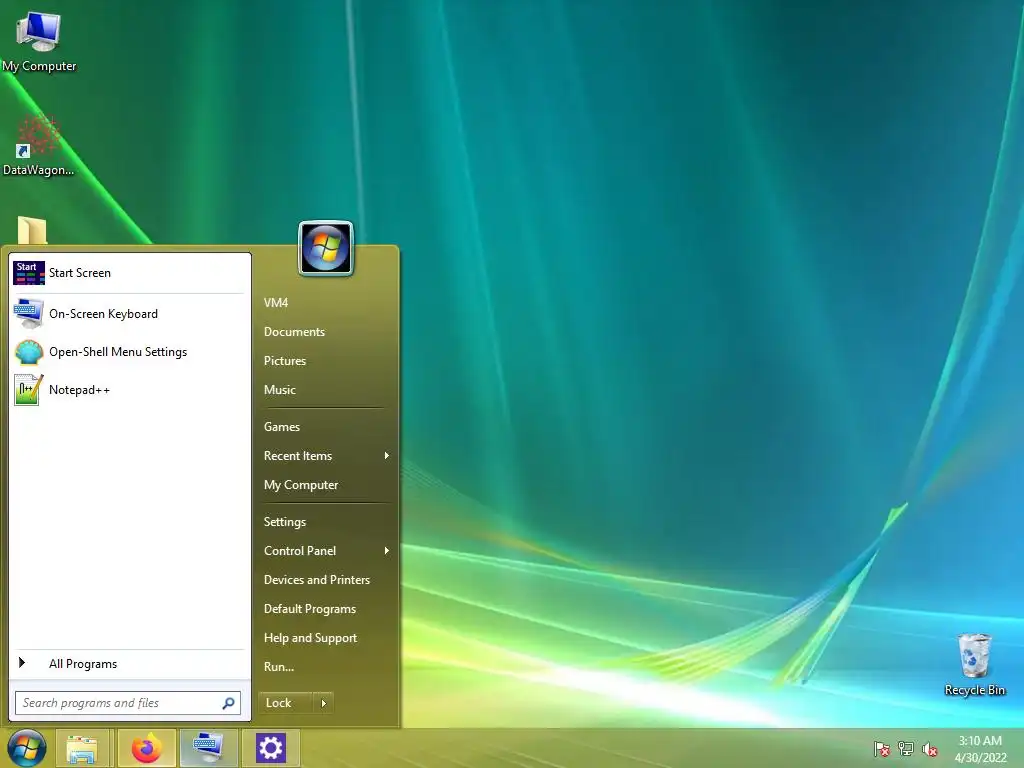Click the muted volume tray icon

pyautogui.click(x=930, y=749)
